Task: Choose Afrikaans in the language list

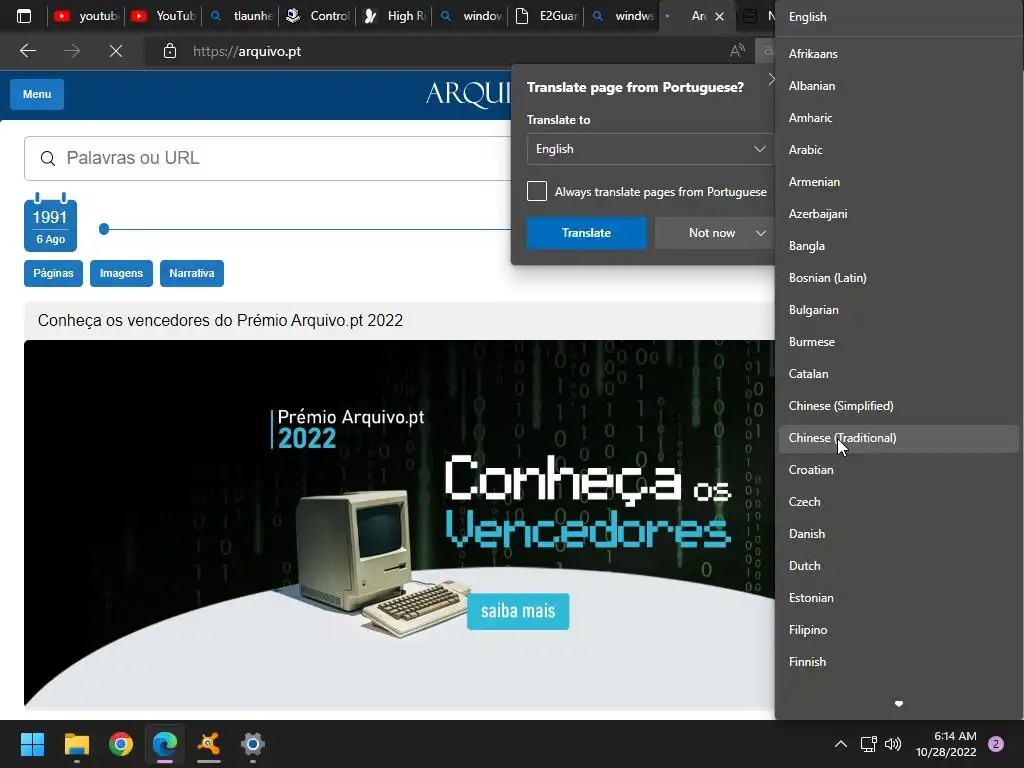Action: (899, 54)
